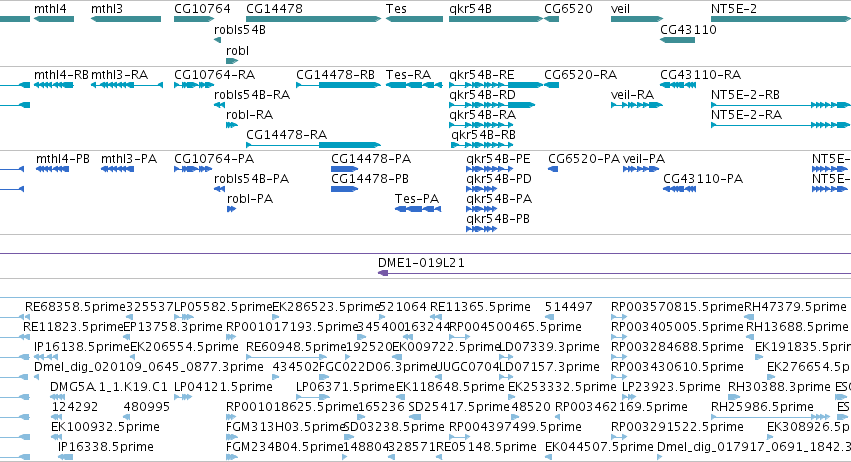Click the mthl4 gene label
851x462 pixels.
click(x=50, y=9)
